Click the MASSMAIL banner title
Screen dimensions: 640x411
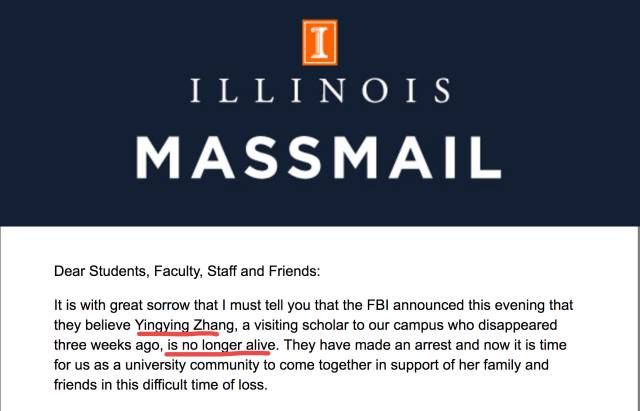[x=320, y=157]
